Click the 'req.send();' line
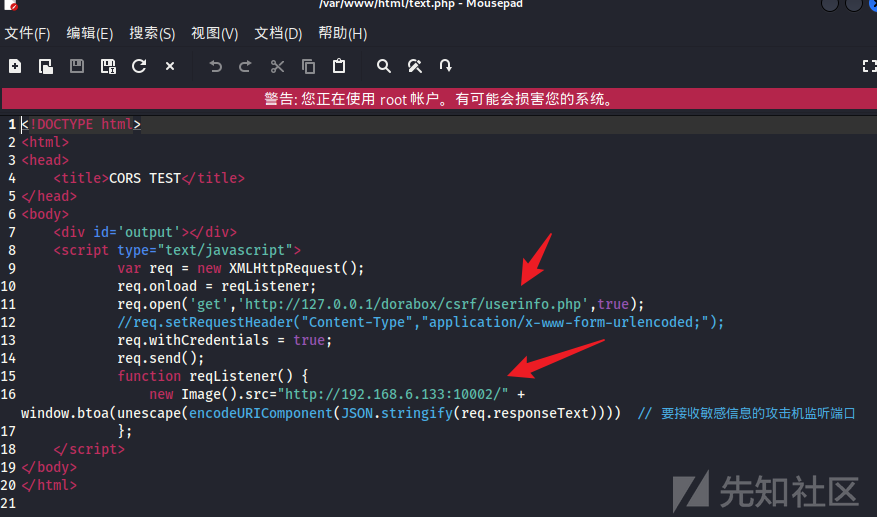The height and width of the screenshot is (517, 877). 161,358
